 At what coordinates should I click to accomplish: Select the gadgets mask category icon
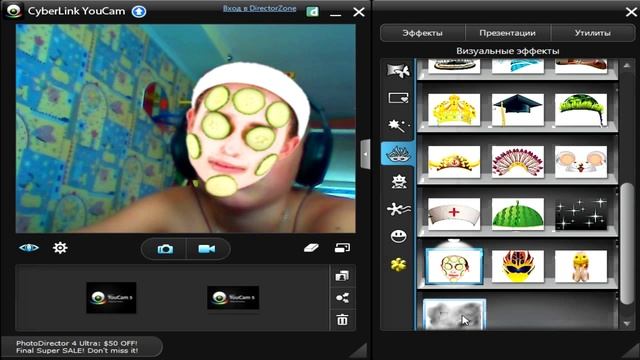pyautogui.click(x=398, y=154)
